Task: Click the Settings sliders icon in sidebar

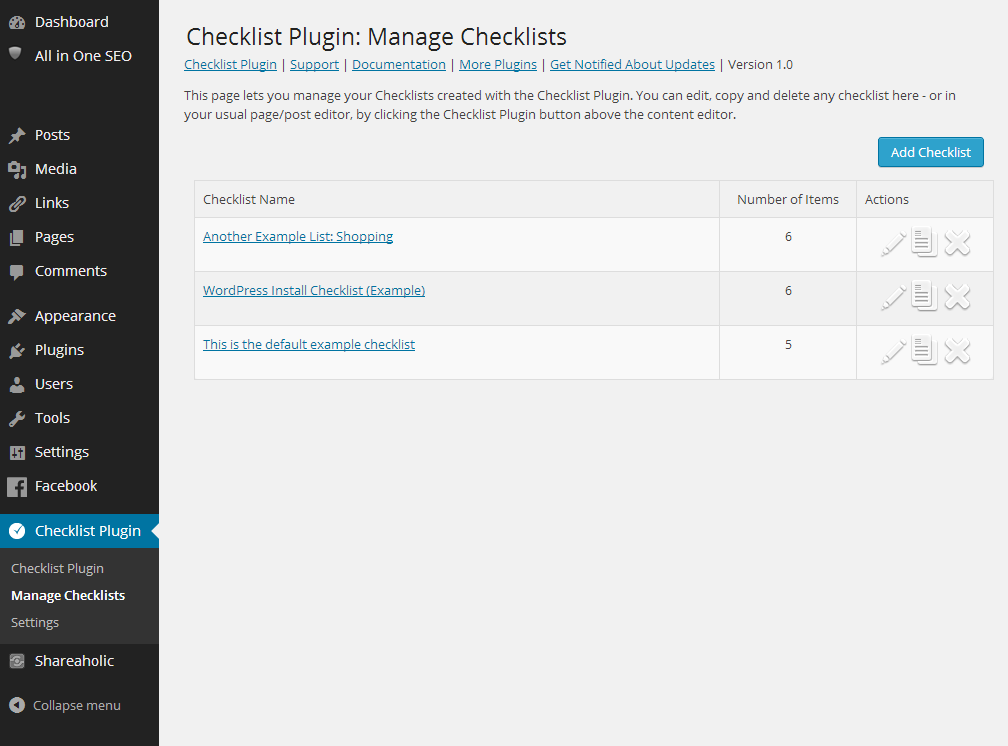Action: click(17, 453)
